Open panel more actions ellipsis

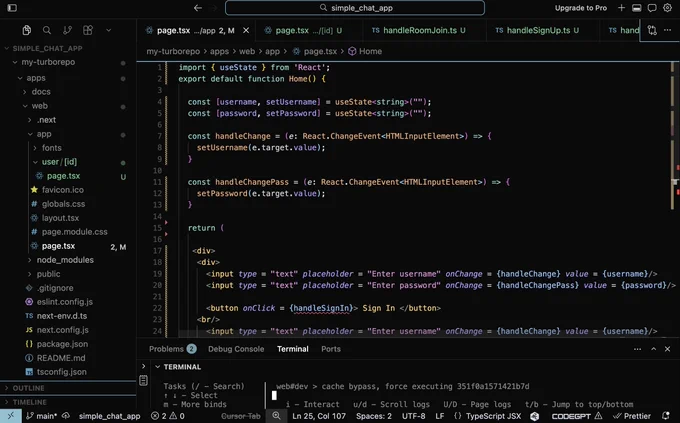[x=637, y=349]
